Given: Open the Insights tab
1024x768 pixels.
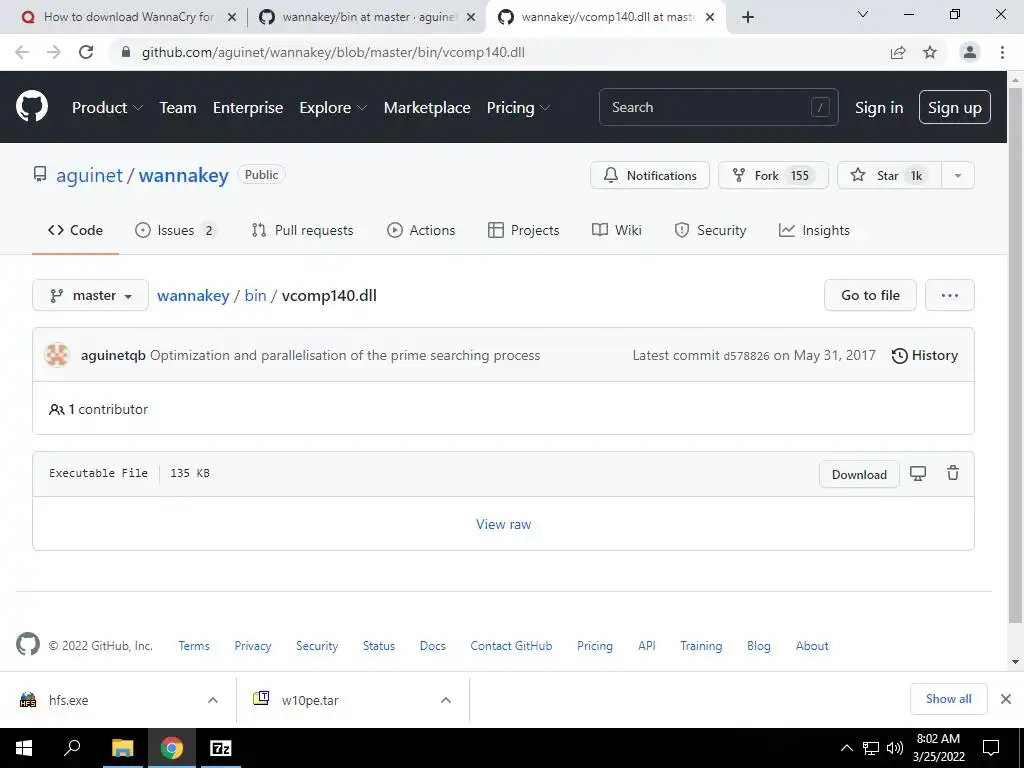Looking at the screenshot, I should click(814, 230).
